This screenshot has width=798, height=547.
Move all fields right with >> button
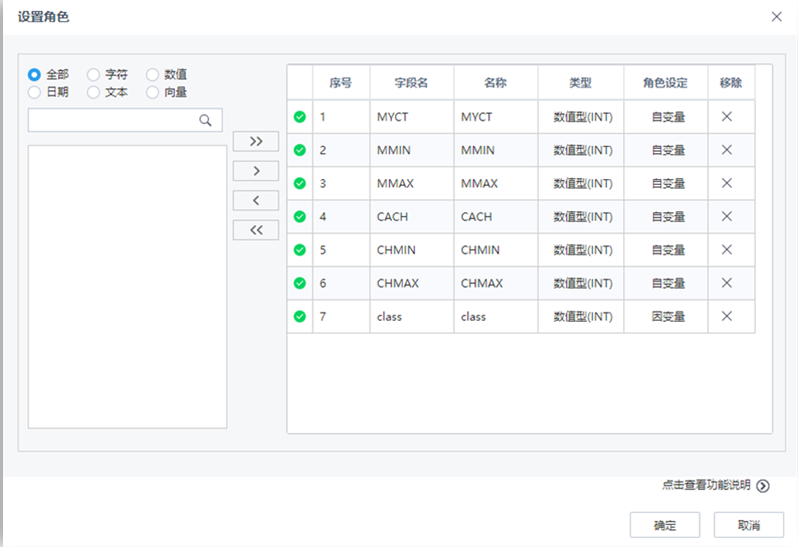[x=256, y=142]
